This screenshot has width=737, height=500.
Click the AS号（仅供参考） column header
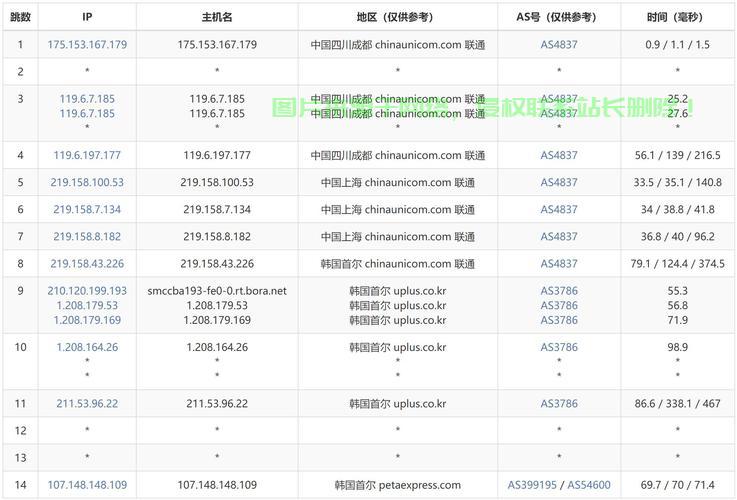[x=559, y=17]
